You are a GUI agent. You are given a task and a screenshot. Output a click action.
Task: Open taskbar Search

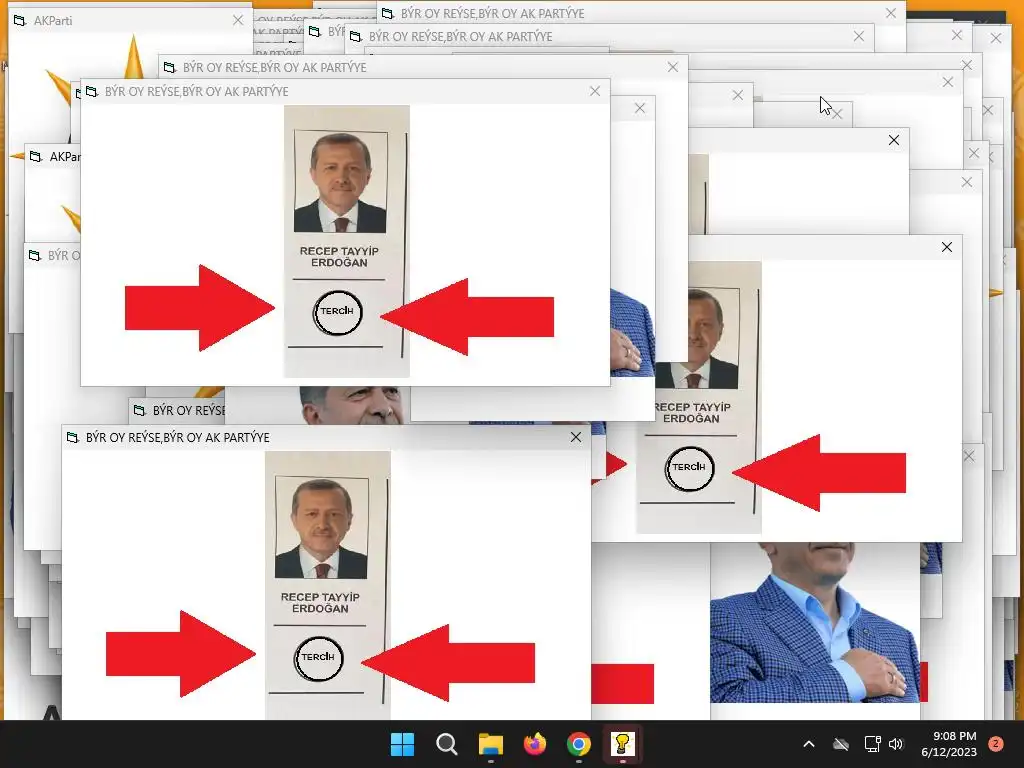point(447,744)
